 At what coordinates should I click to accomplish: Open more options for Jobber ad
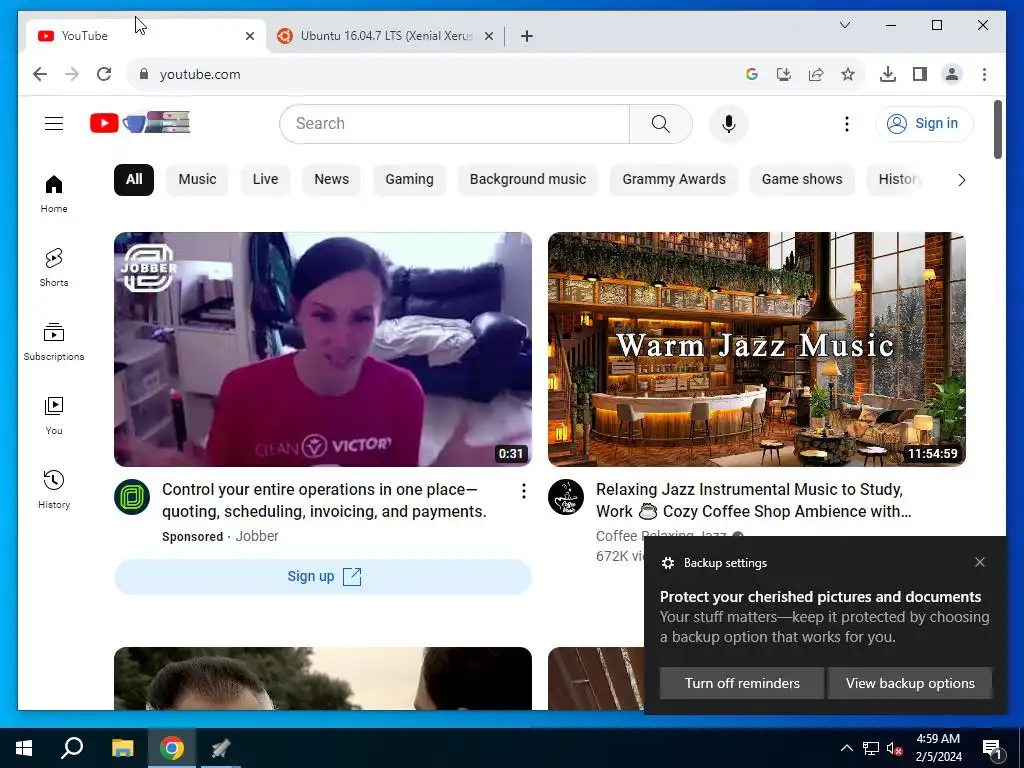coord(524,491)
